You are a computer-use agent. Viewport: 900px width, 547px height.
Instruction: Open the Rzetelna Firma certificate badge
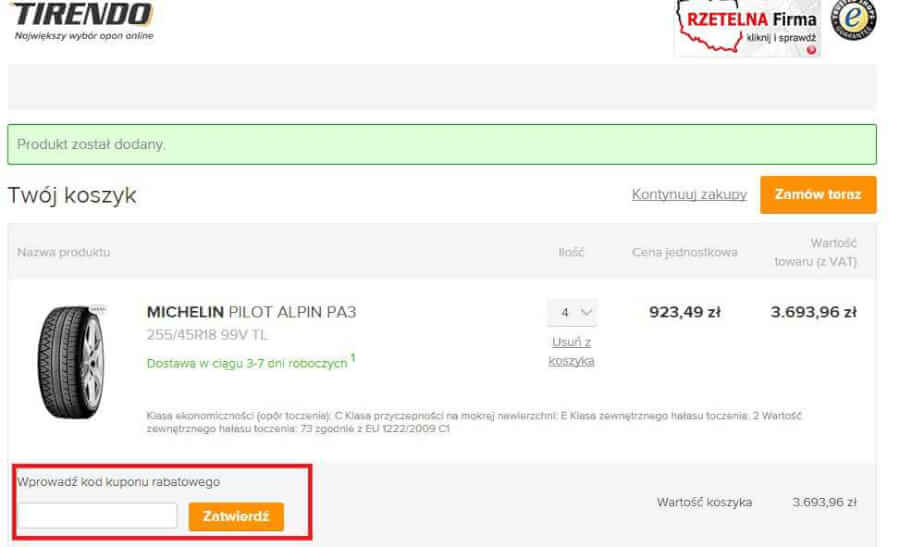pos(748,28)
